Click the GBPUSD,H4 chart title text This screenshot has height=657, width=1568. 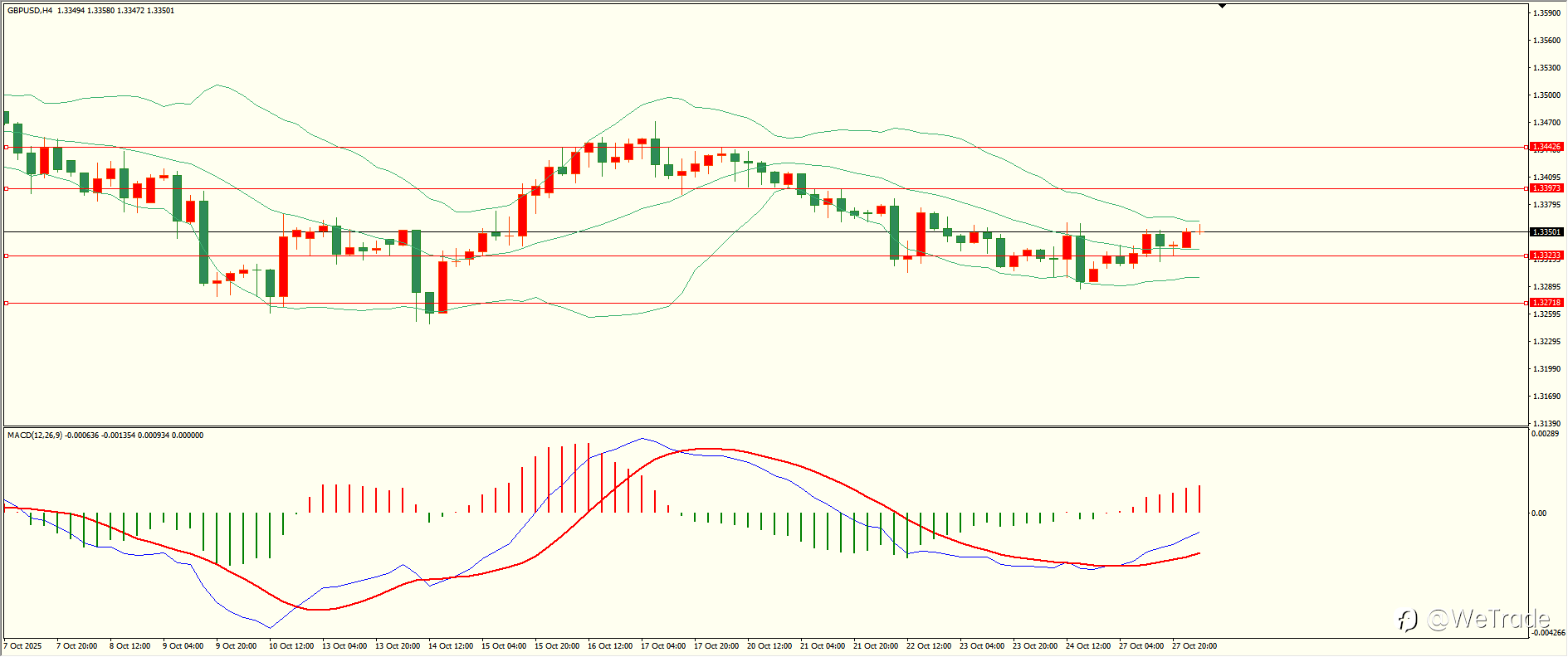30,11
